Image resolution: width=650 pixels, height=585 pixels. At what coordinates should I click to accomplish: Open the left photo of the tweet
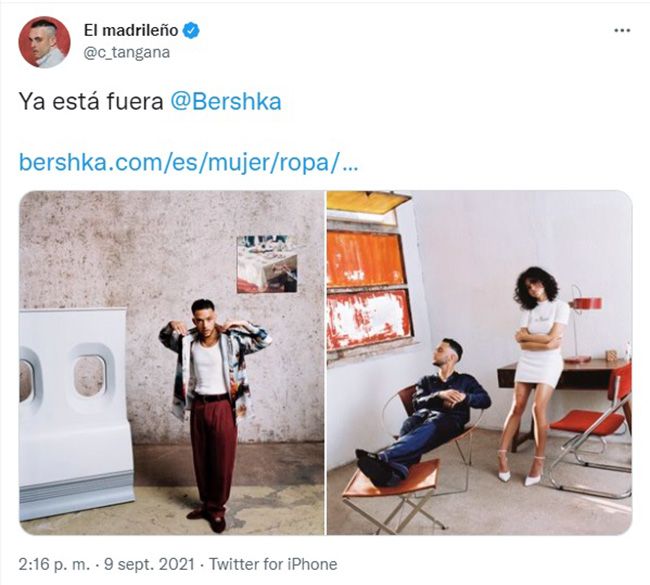coord(172,363)
